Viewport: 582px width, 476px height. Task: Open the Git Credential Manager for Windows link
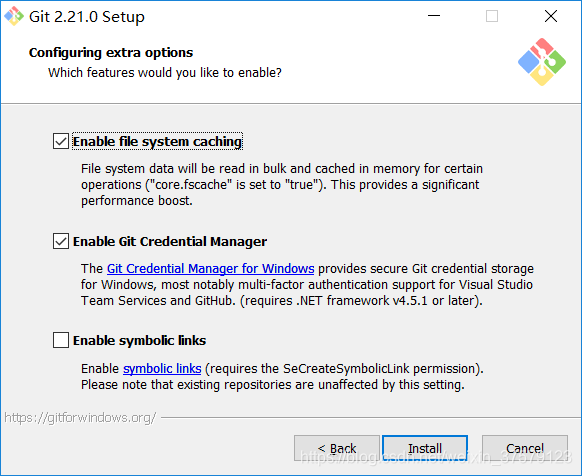tap(210, 268)
